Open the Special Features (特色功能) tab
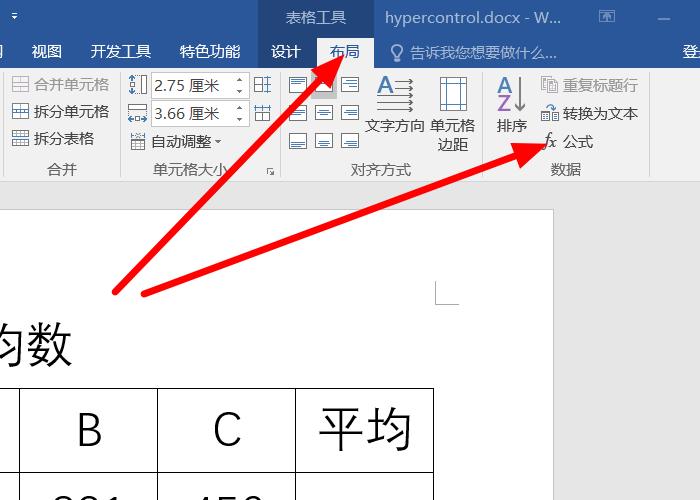Image resolution: width=700 pixels, height=500 pixels. coord(210,52)
